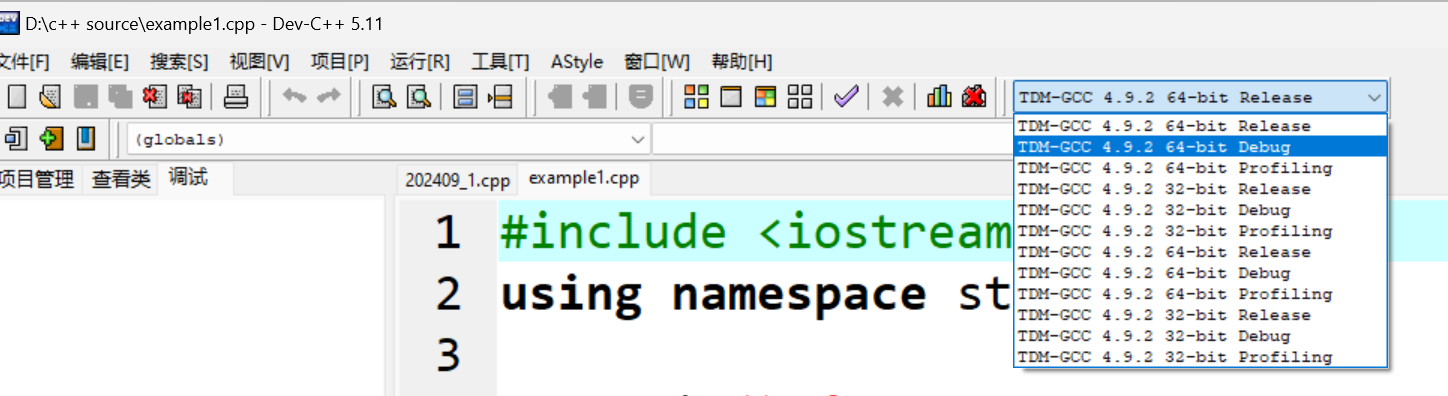Viewport: 1448px width, 396px height.
Task: Collapse the compiler set combo box arrow
Action: pos(1374,98)
